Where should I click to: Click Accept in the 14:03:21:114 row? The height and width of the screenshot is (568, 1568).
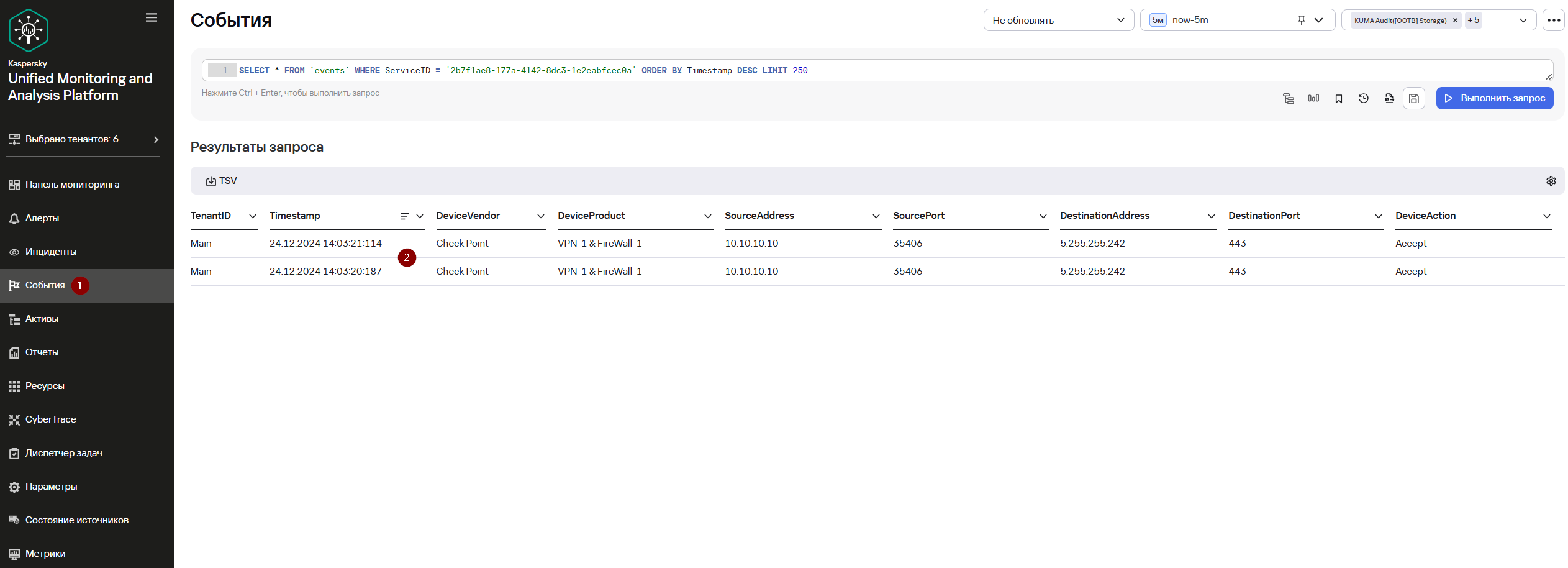tap(1411, 244)
